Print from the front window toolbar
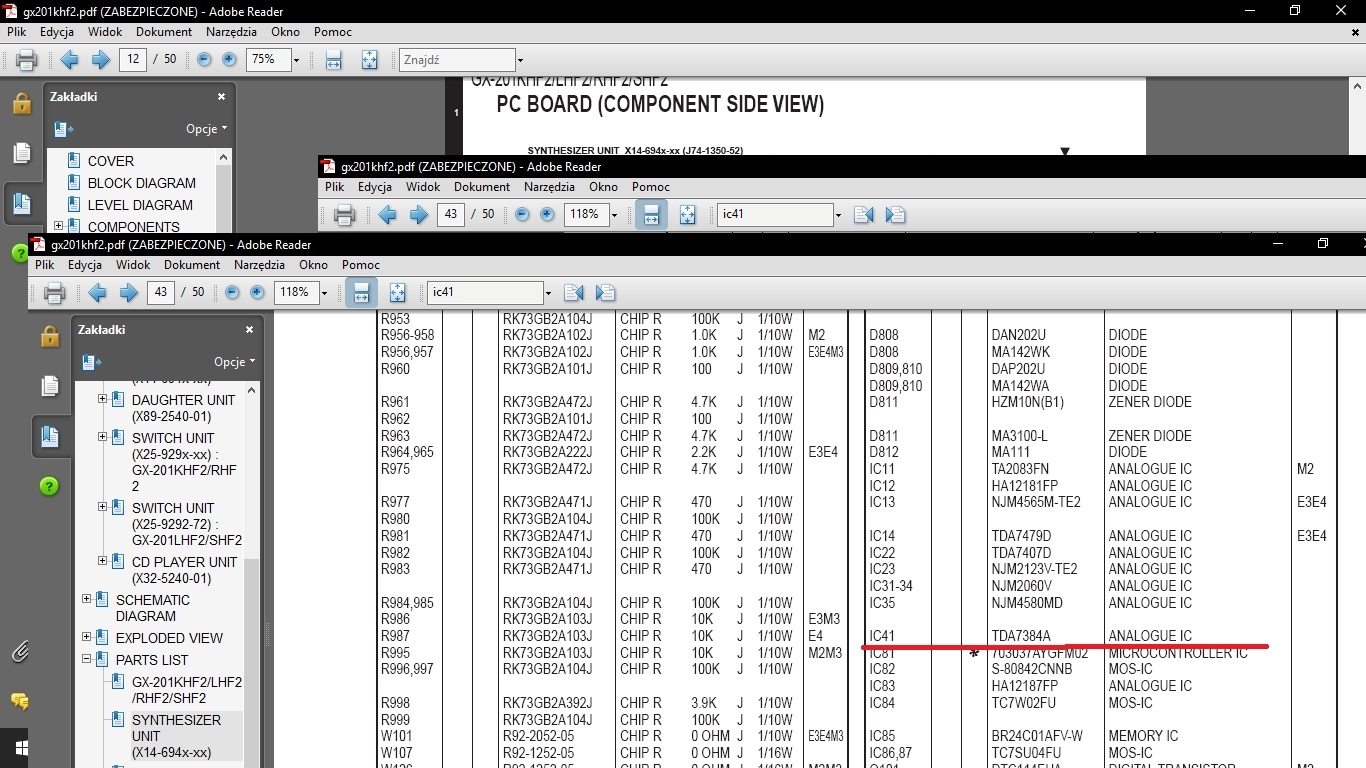Viewport: 1366px width, 768px height. (x=55, y=293)
